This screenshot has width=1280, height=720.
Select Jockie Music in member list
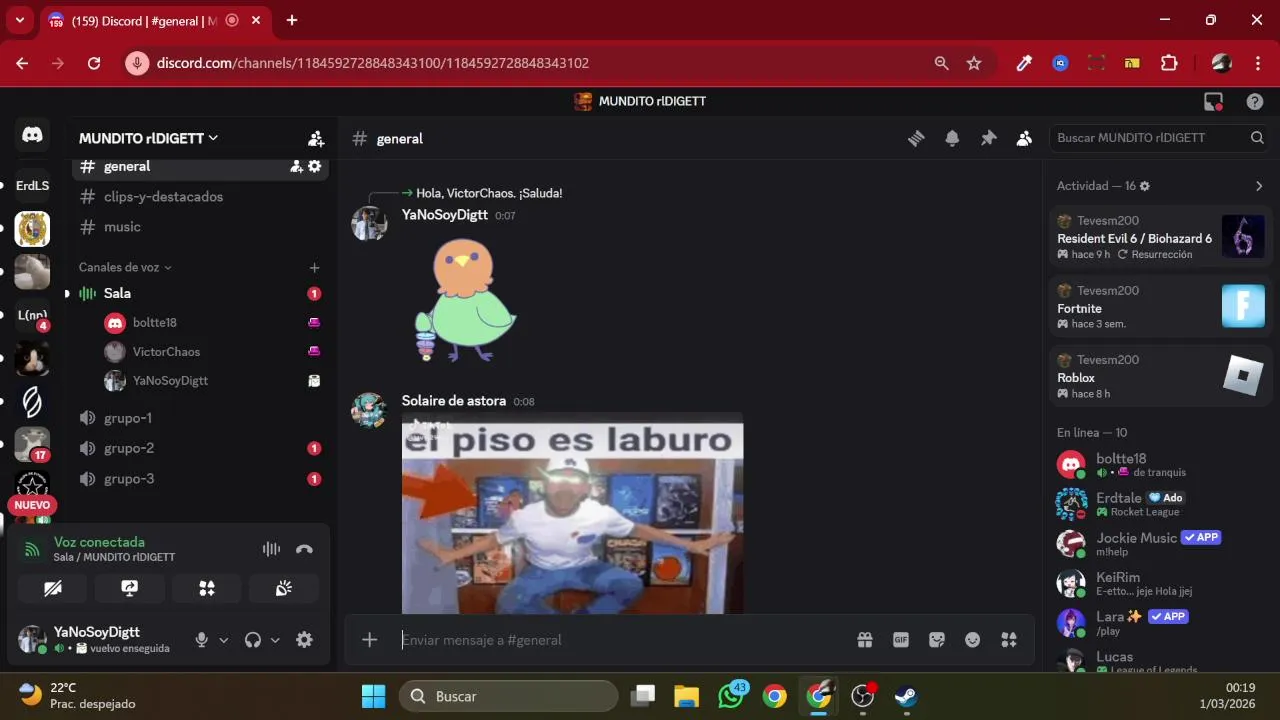click(x=1163, y=544)
